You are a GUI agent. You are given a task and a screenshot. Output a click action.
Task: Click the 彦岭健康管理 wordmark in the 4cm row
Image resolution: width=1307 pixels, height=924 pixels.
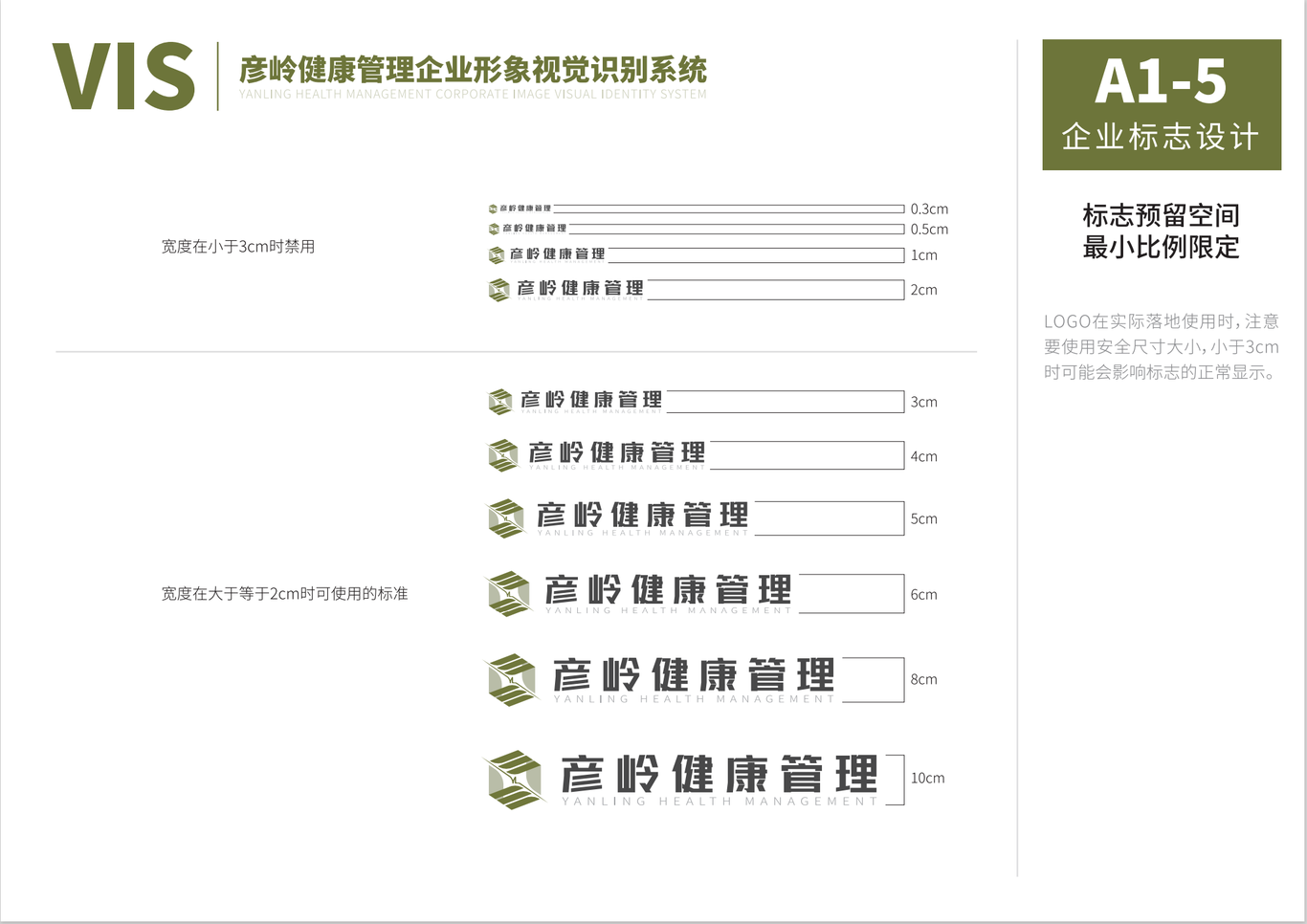tap(617, 452)
